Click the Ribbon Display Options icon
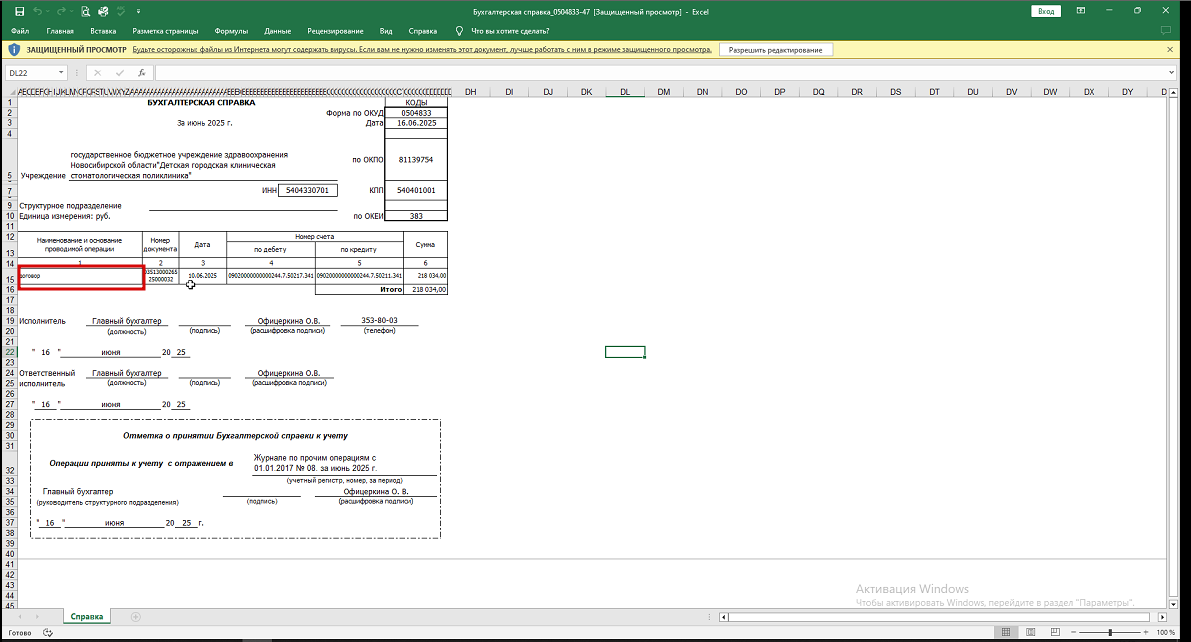 click(1081, 11)
